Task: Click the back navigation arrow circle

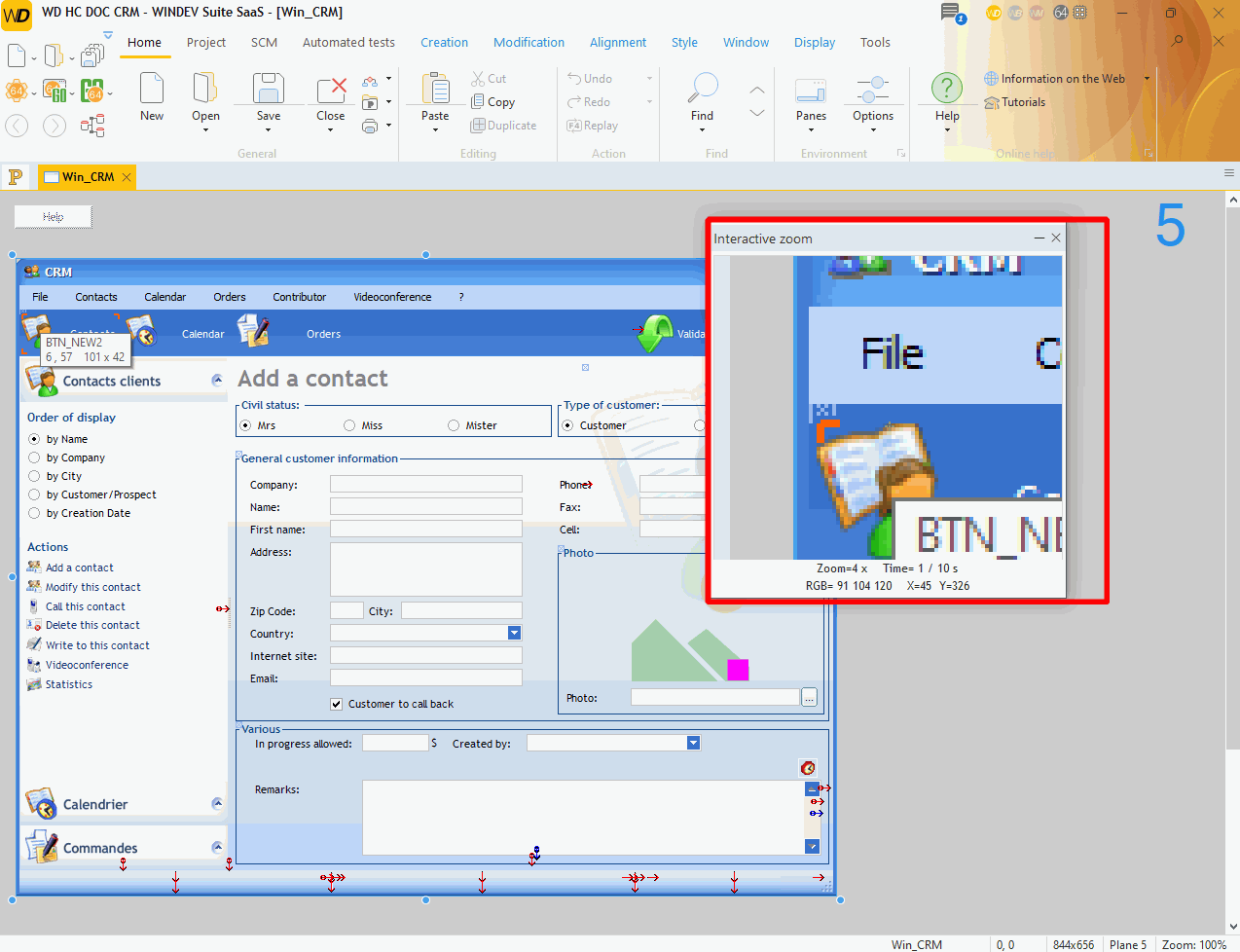Action: click(17, 125)
